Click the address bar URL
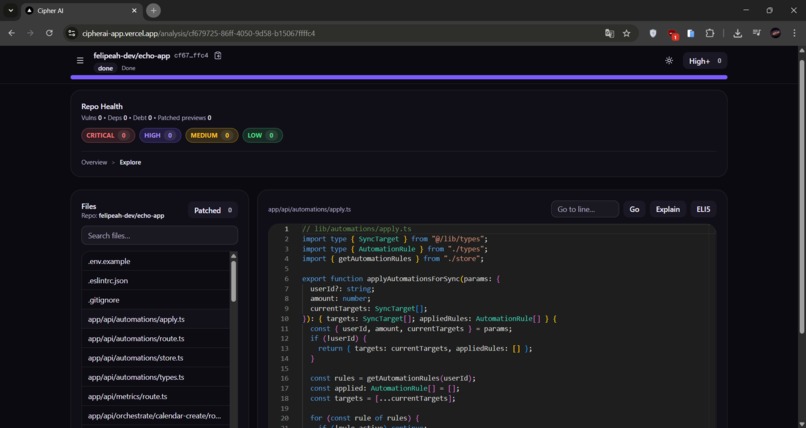The width and height of the screenshot is (806, 428). tap(198, 33)
